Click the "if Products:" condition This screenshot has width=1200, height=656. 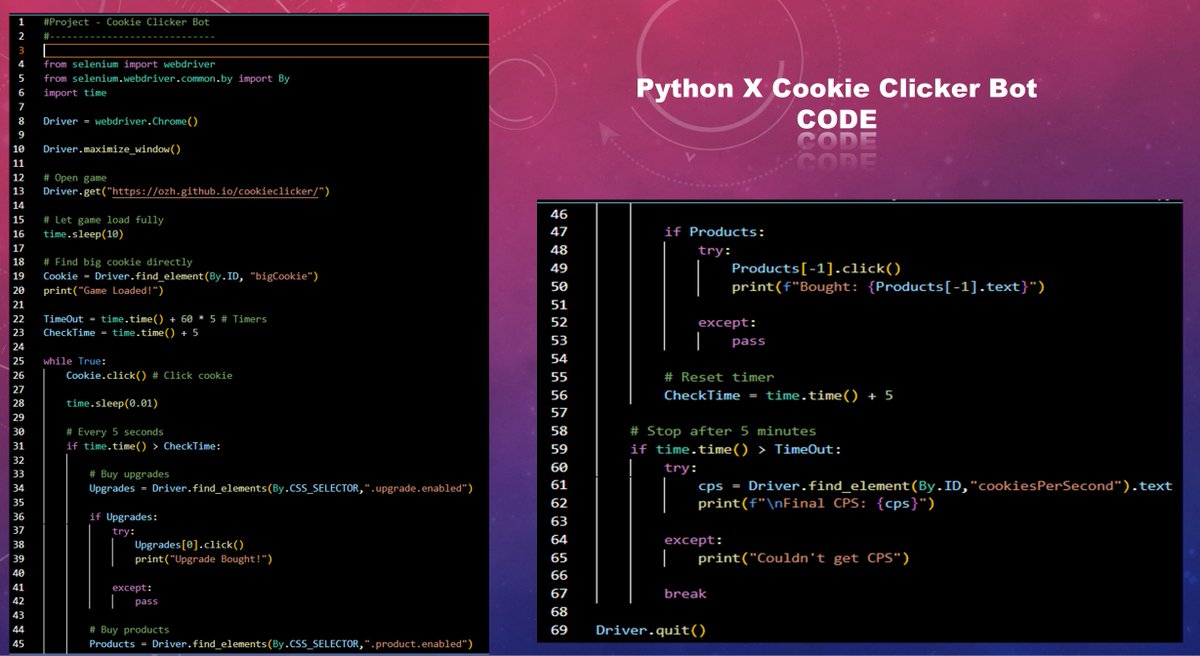[x=714, y=232]
